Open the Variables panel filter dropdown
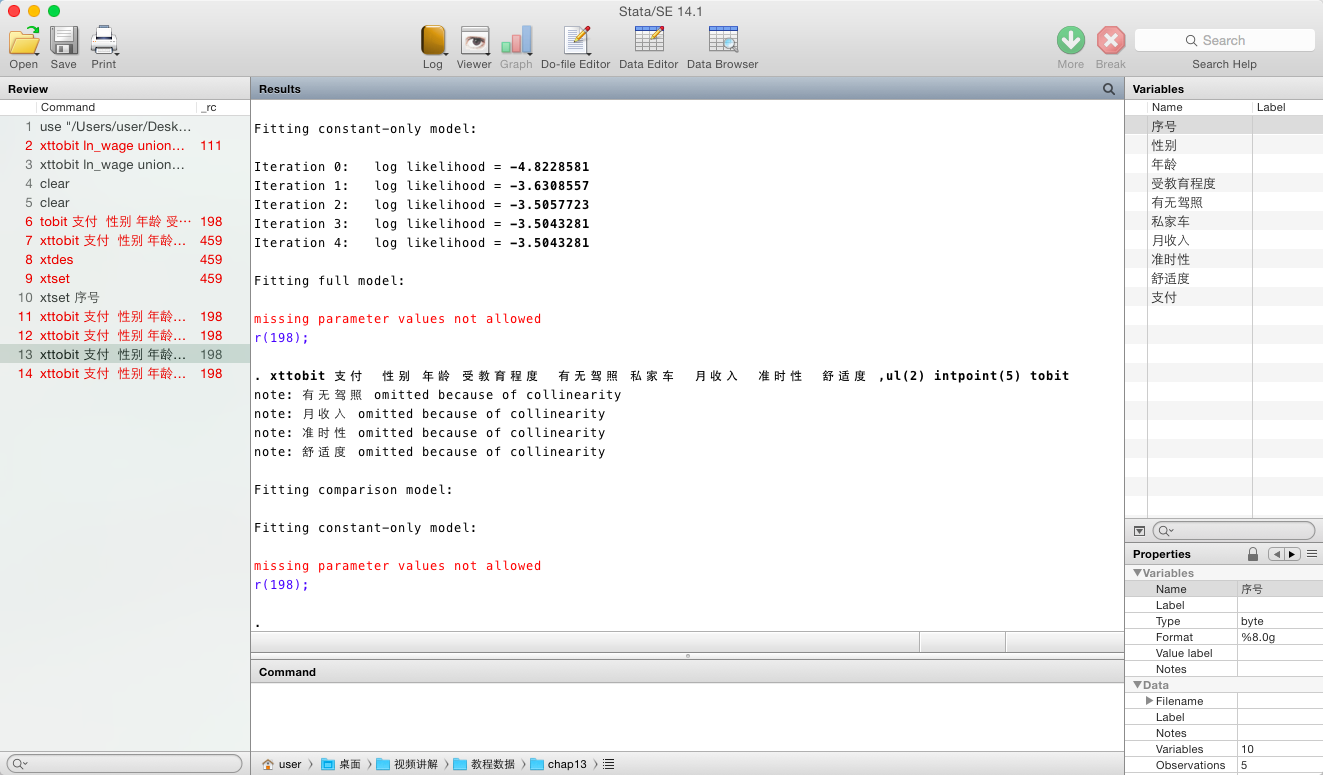This screenshot has width=1323, height=775. [1139, 531]
